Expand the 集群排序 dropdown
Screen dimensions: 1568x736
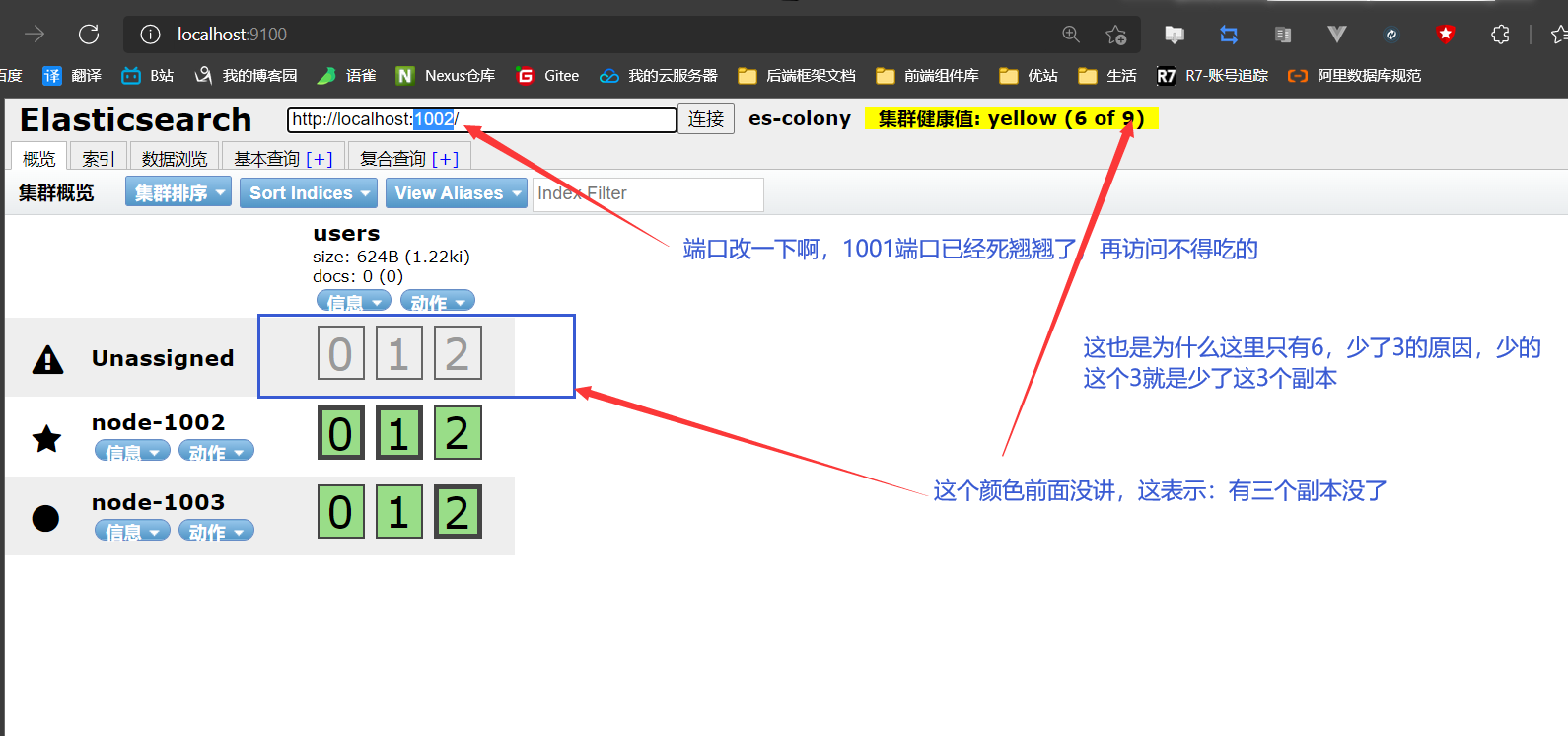pyautogui.click(x=178, y=192)
